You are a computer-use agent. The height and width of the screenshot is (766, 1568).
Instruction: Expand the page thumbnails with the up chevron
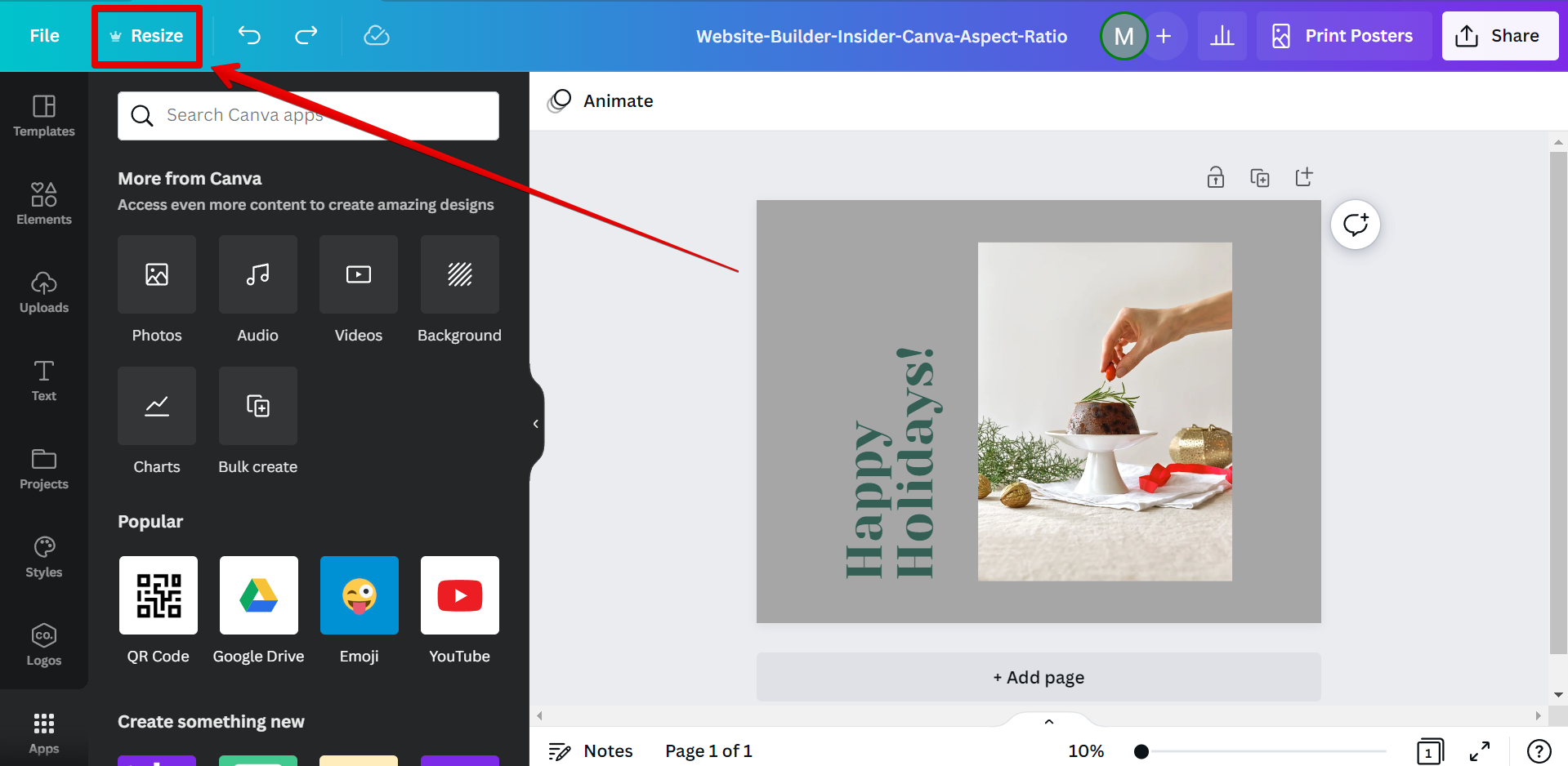pyautogui.click(x=1049, y=722)
